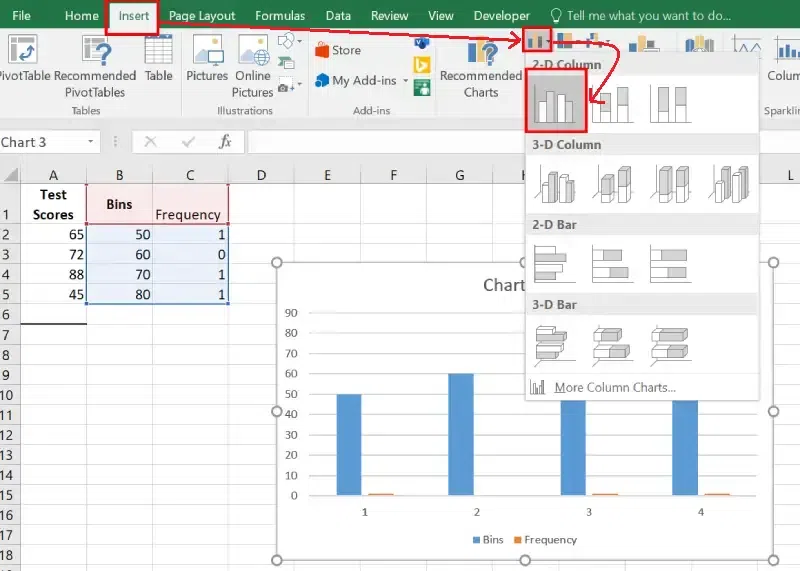Switch to the Page Layout tab
The image size is (800, 571).
(202, 16)
